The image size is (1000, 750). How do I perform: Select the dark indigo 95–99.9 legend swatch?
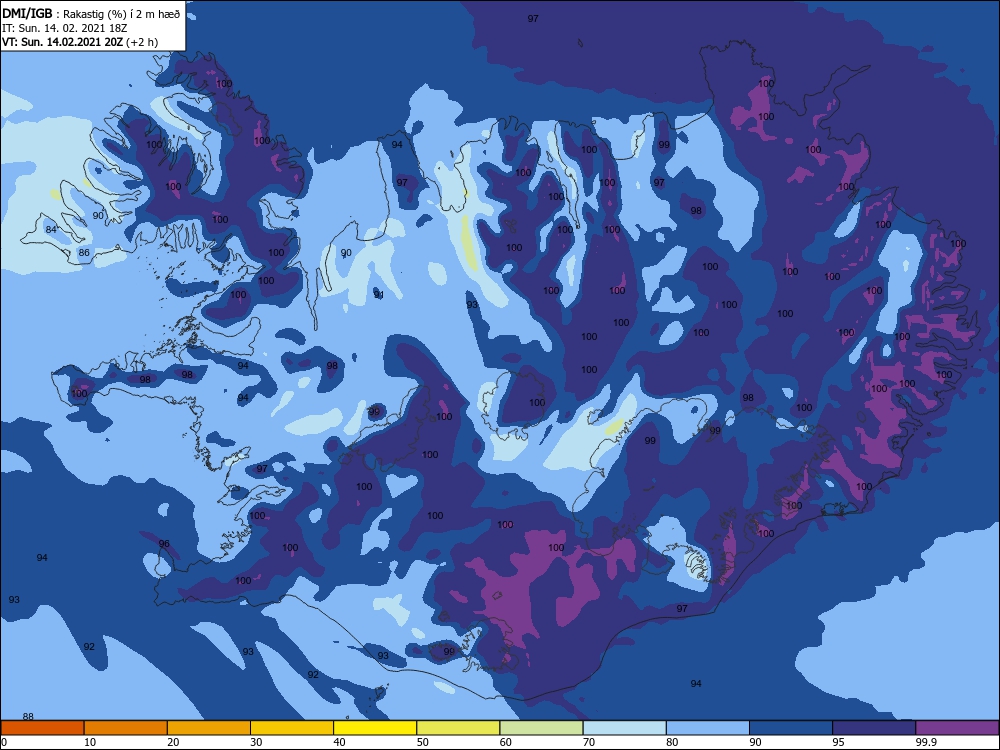coord(874,728)
